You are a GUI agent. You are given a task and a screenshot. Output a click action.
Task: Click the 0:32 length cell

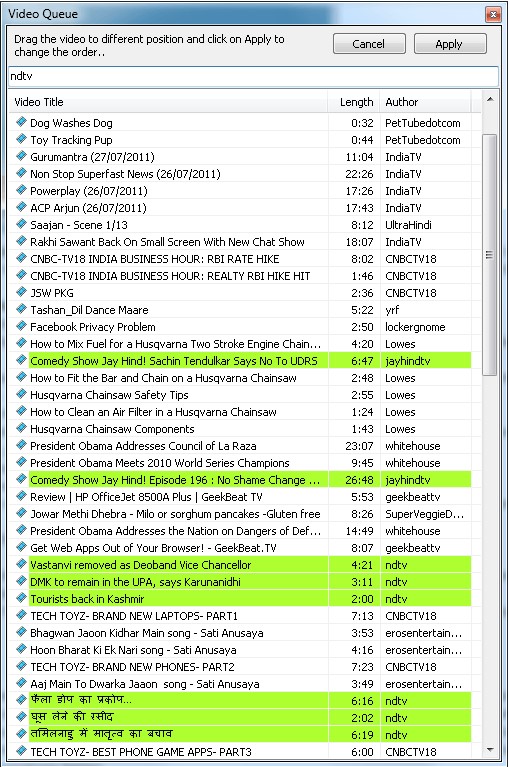tap(362, 123)
